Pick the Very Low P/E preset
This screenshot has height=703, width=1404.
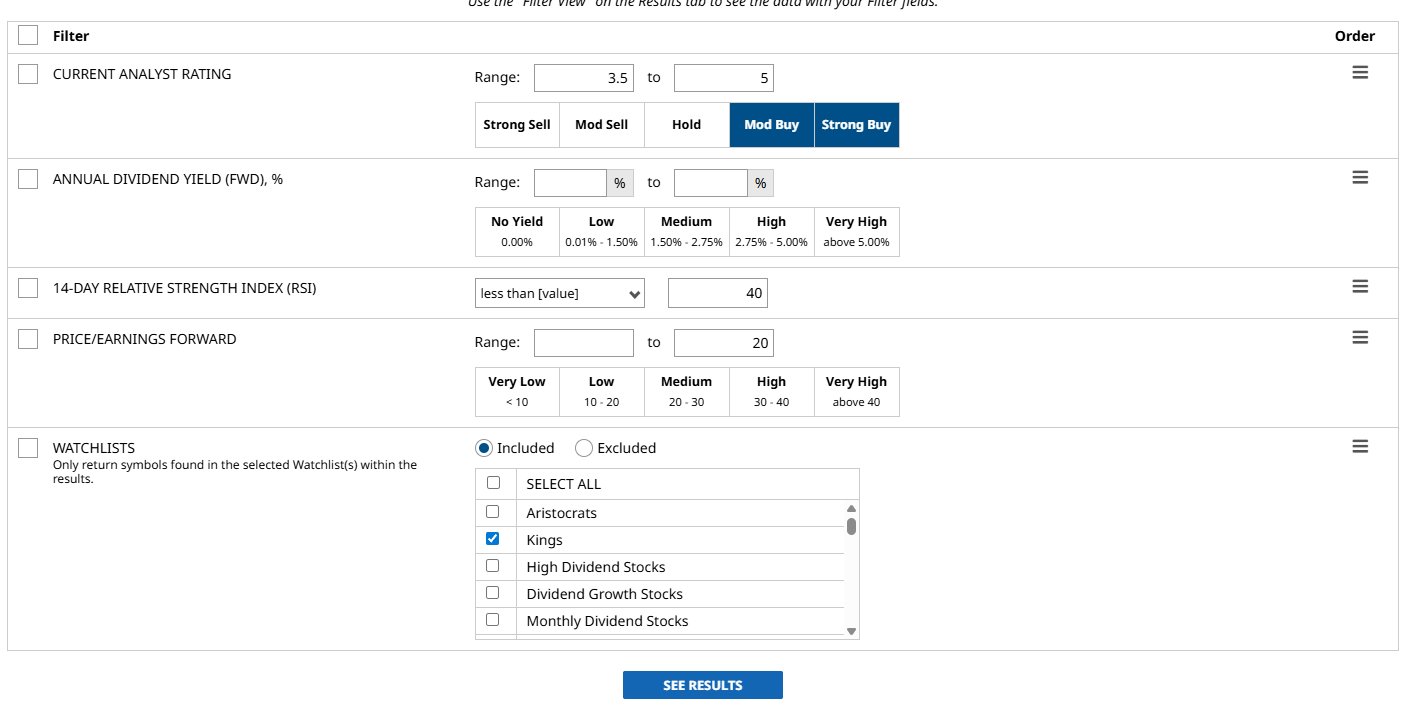(x=517, y=391)
